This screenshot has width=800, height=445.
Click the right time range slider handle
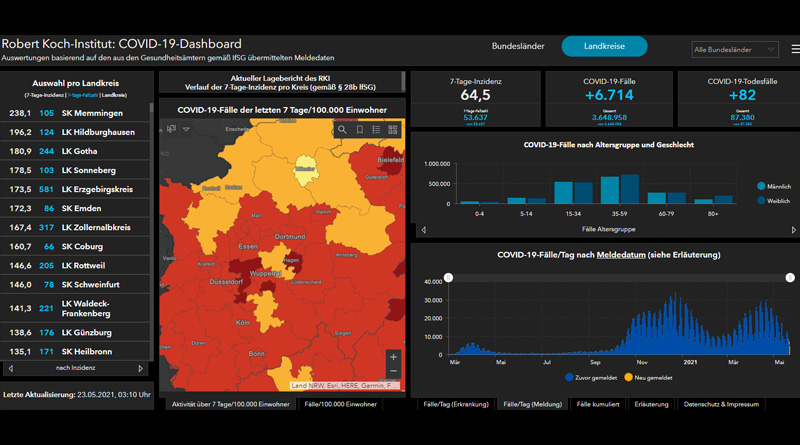790,278
